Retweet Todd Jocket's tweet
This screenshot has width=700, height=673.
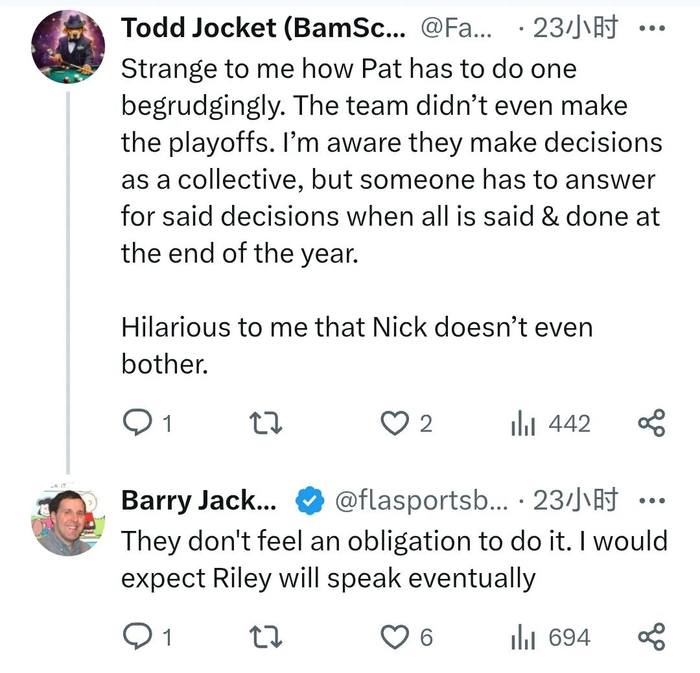264,424
